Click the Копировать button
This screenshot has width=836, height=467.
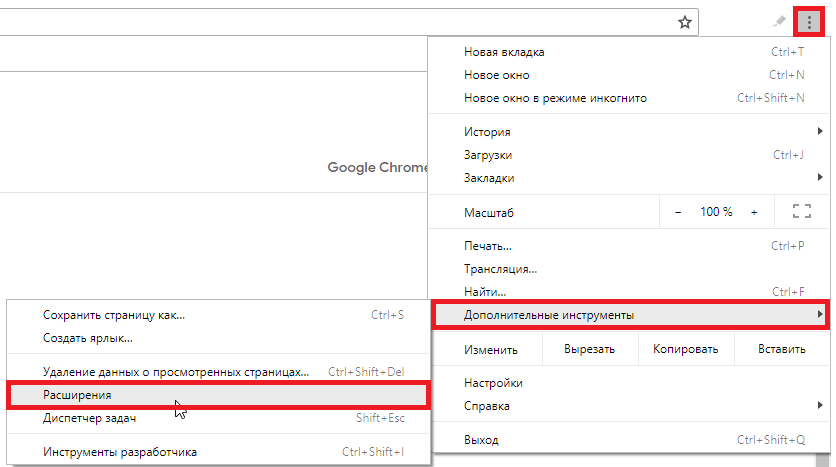pos(686,350)
